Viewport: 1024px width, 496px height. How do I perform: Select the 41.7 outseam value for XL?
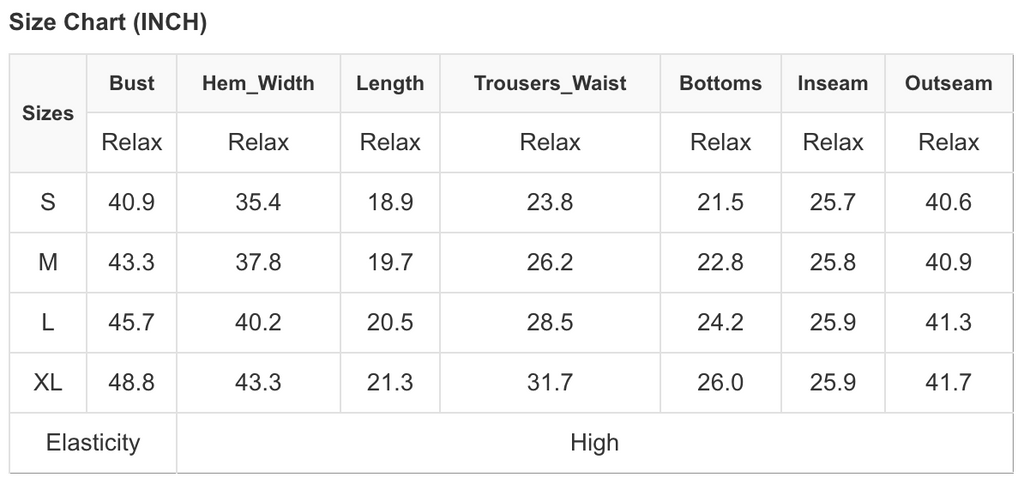(x=948, y=382)
